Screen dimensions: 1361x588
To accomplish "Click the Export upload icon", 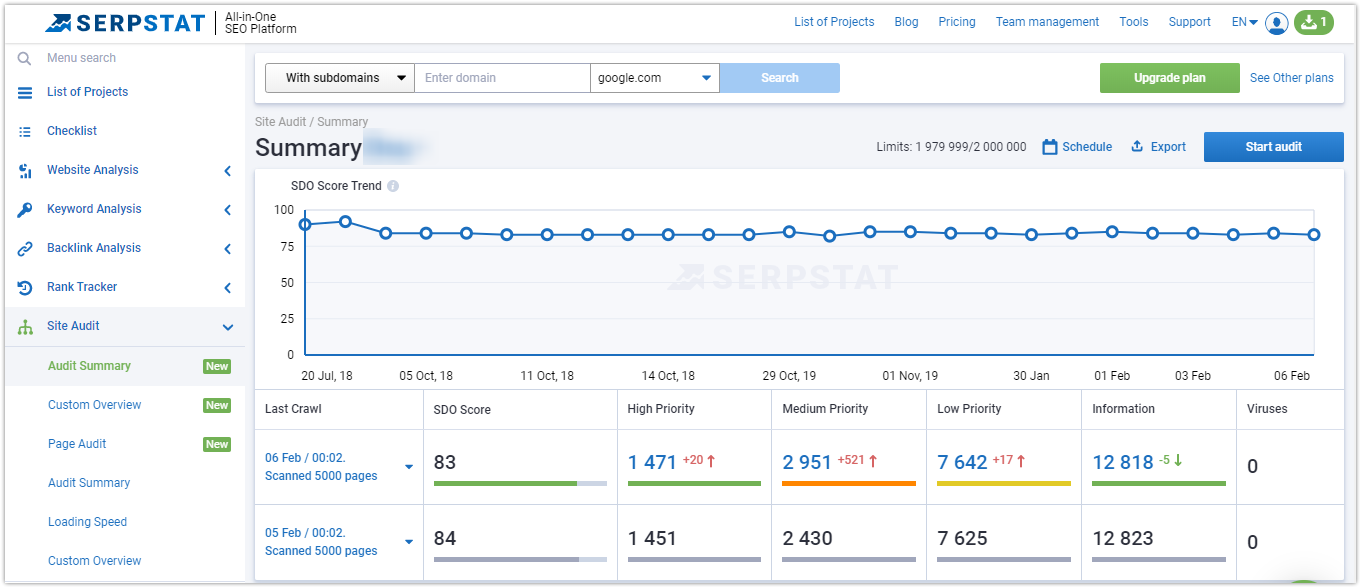I will click(1137, 147).
